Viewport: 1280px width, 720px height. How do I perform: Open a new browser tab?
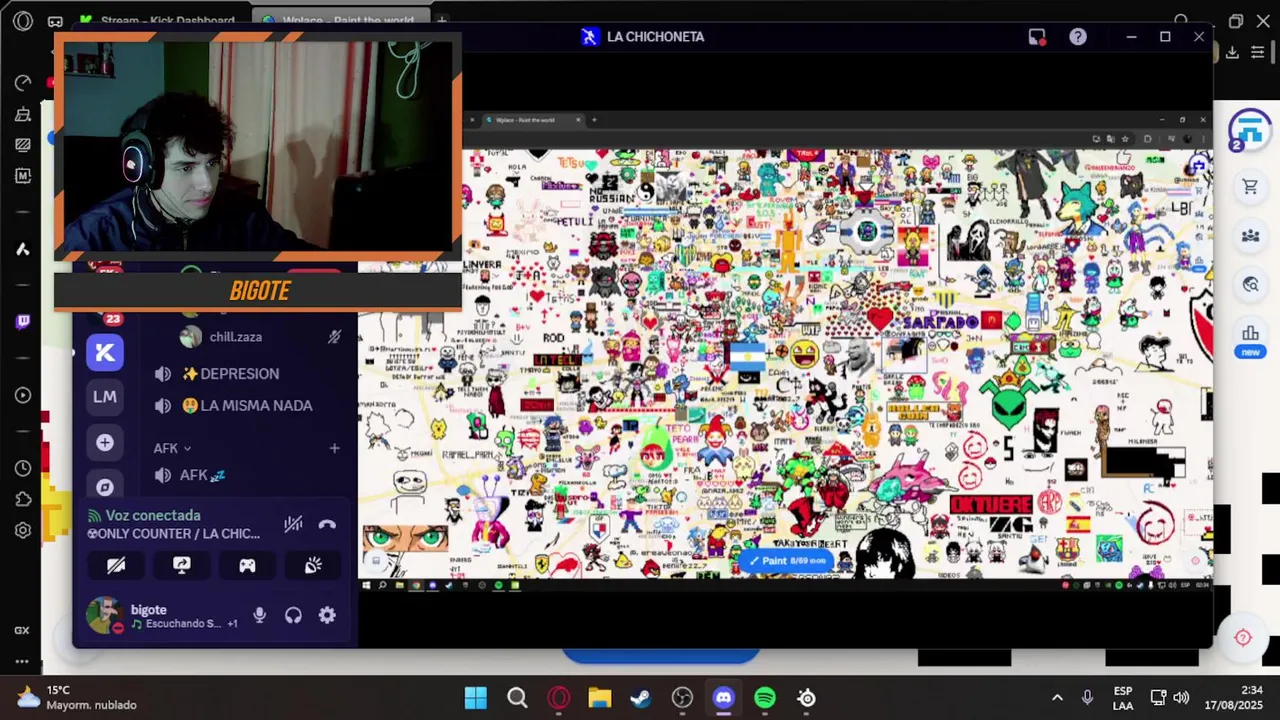441,20
